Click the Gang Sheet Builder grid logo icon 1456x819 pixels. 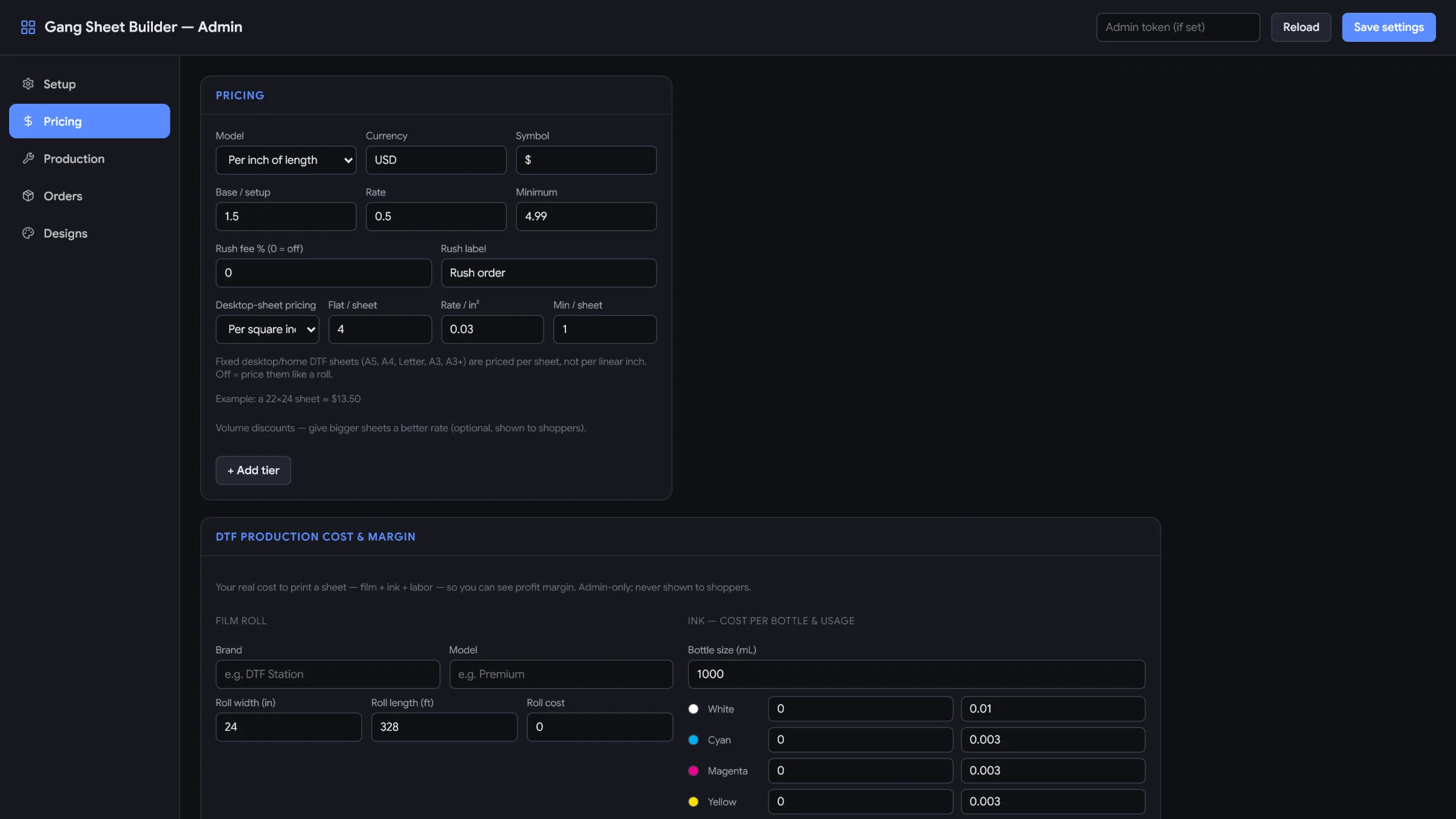click(28, 27)
